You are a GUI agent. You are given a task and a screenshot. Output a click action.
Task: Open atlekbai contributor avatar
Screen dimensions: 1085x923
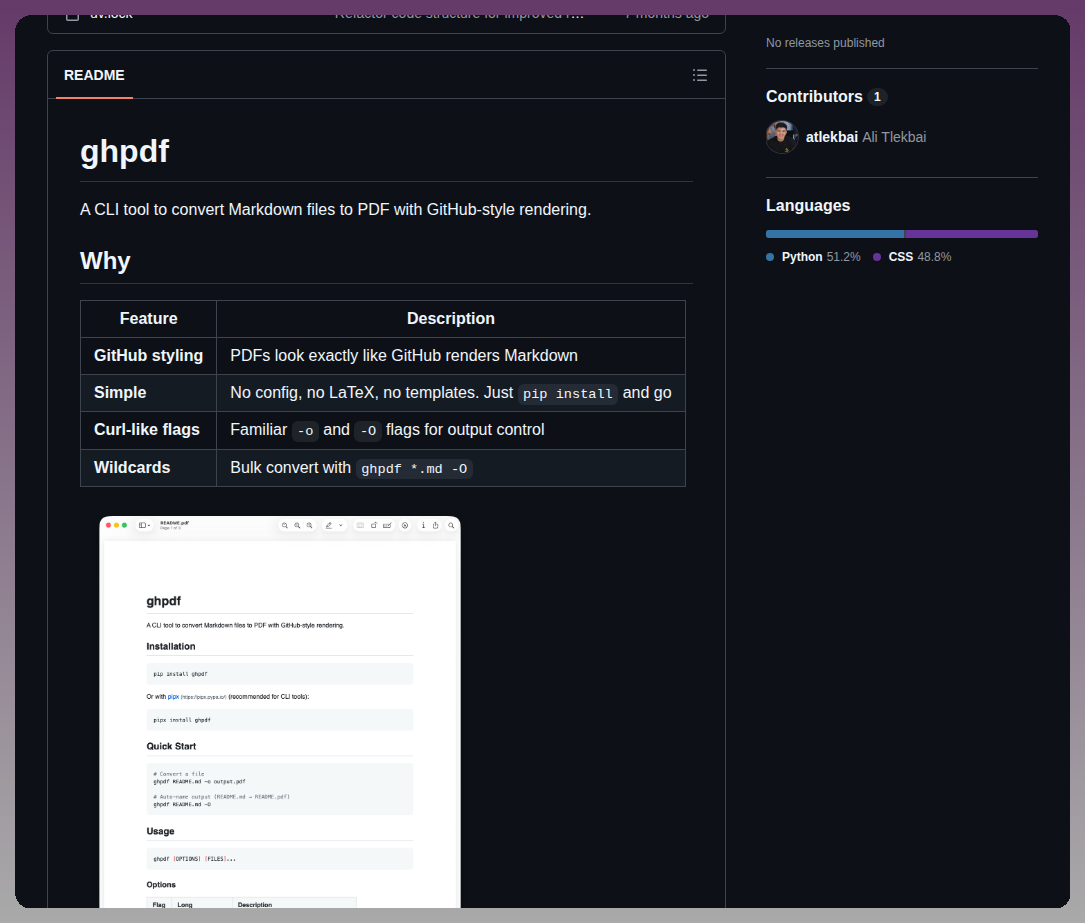tap(782, 137)
